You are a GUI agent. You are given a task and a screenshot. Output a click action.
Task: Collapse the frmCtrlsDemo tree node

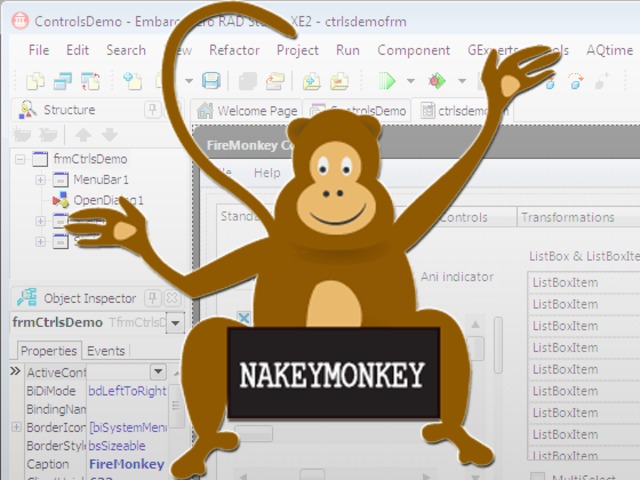point(20,159)
